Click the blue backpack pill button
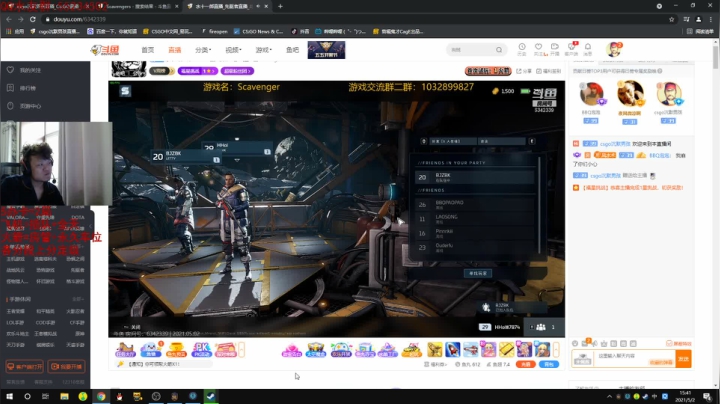Screen dimensions: 720x404 click(549, 364)
